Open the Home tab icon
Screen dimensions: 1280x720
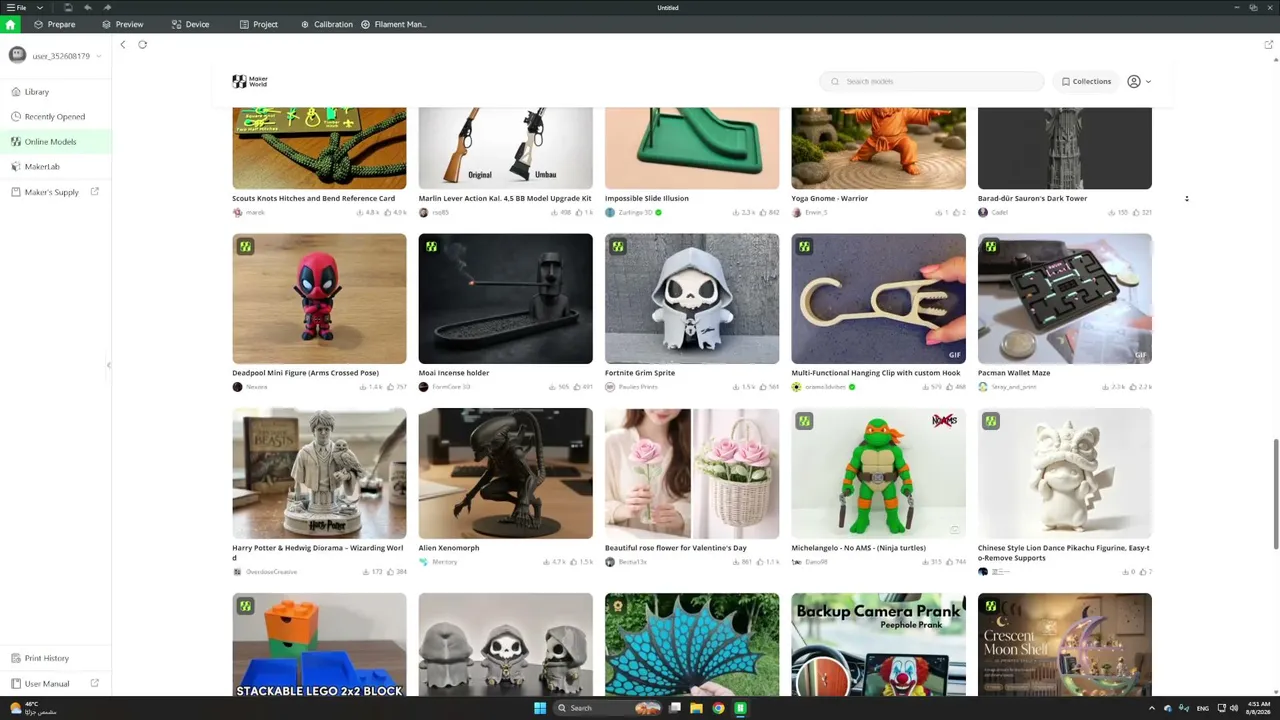click(11, 24)
